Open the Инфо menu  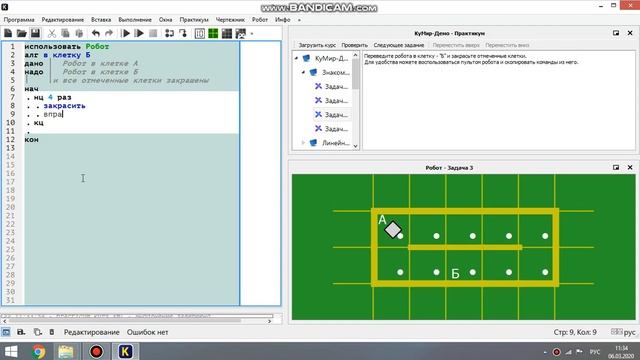tap(282, 20)
